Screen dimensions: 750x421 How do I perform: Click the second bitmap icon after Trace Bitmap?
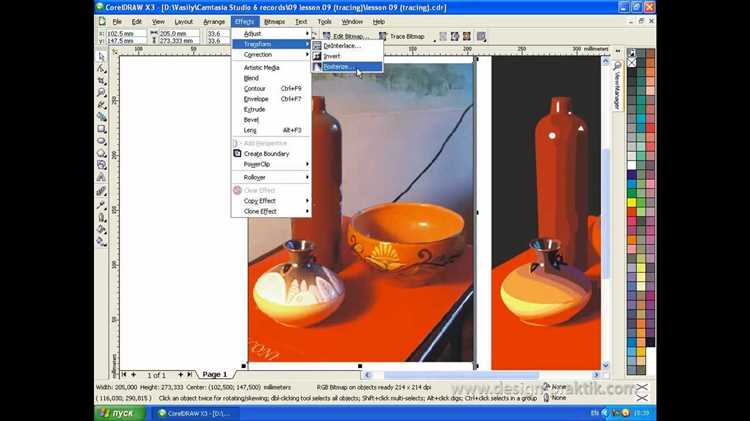[x=455, y=36]
